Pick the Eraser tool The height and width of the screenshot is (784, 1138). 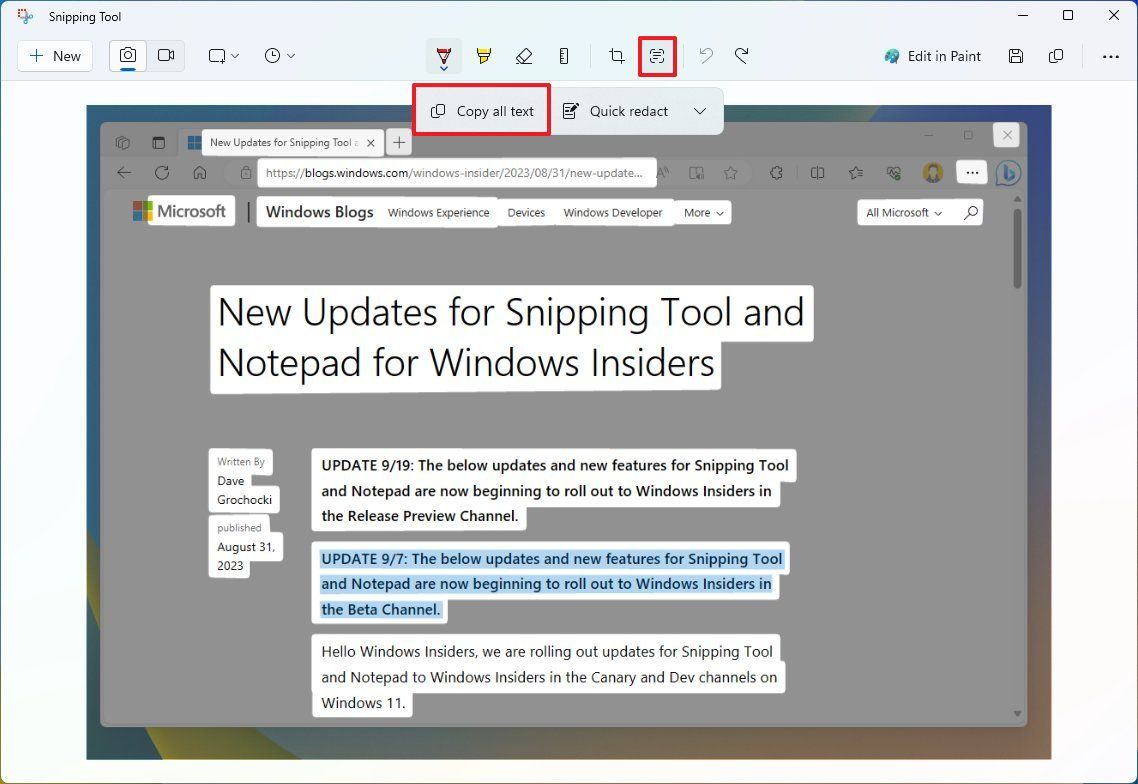[x=524, y=56]
